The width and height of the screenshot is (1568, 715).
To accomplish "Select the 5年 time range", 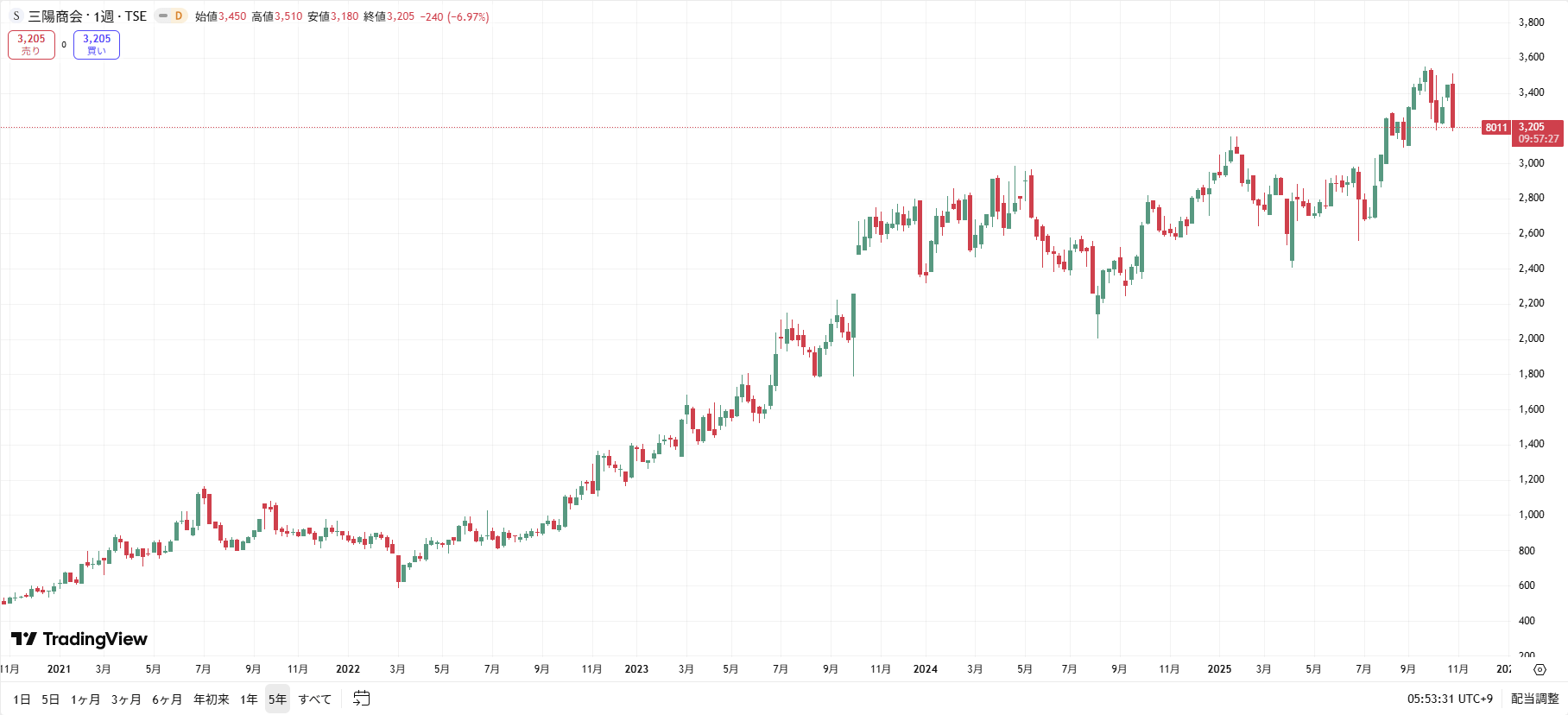I will (x=277, y=699).
